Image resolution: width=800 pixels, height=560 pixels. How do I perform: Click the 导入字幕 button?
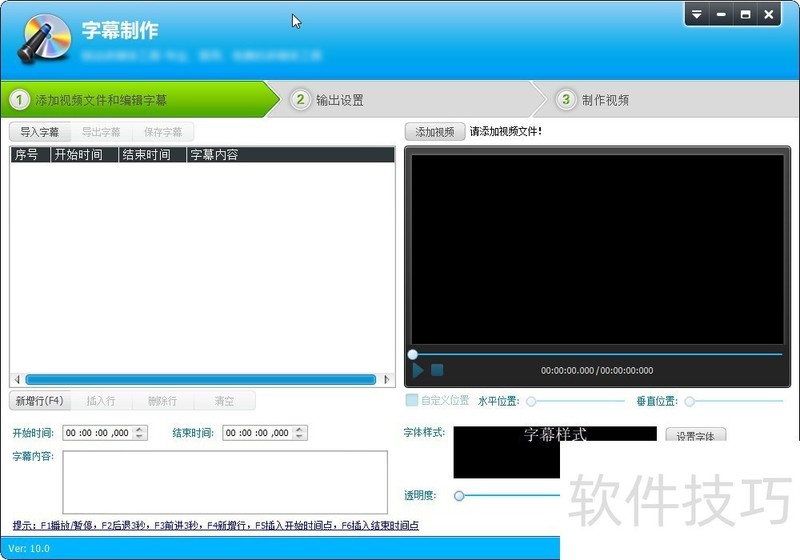point(40,132)
